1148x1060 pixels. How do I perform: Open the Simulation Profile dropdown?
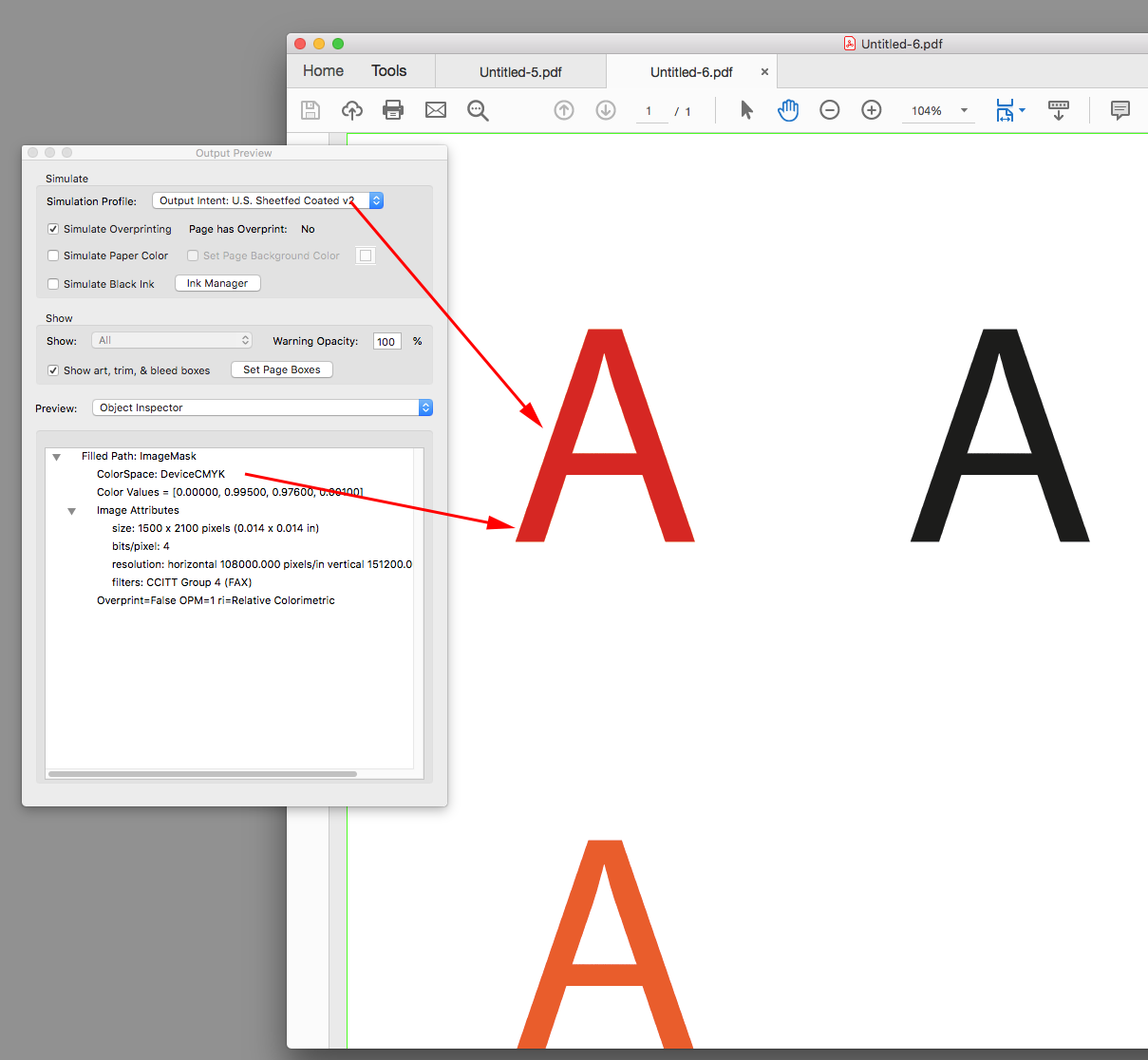tap(268, 200)
